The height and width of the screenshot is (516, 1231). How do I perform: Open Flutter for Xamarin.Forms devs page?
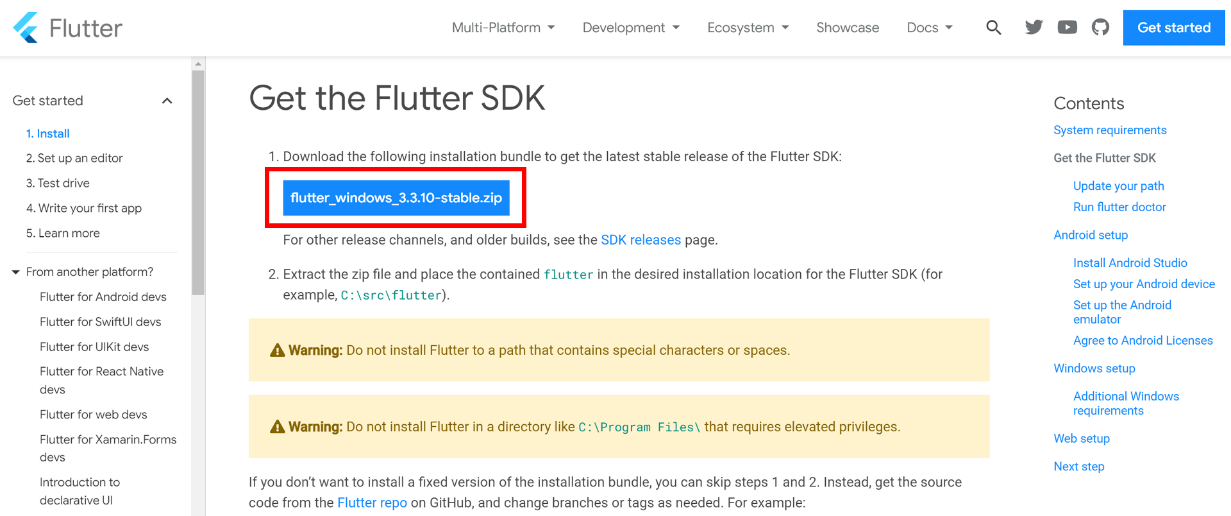[108, 448]
